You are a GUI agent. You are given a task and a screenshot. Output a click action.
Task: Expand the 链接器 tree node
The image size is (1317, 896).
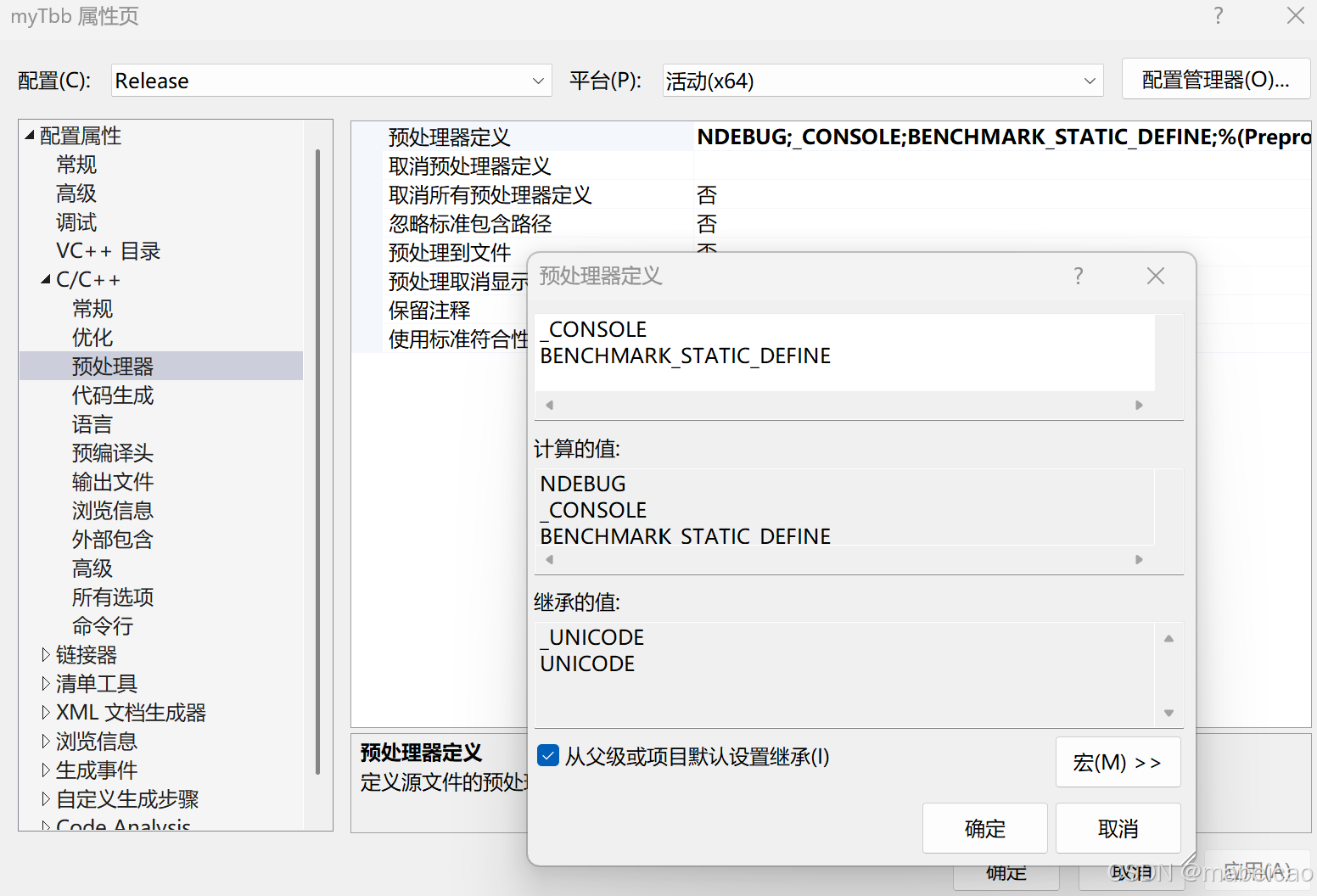tap(46, 654)
